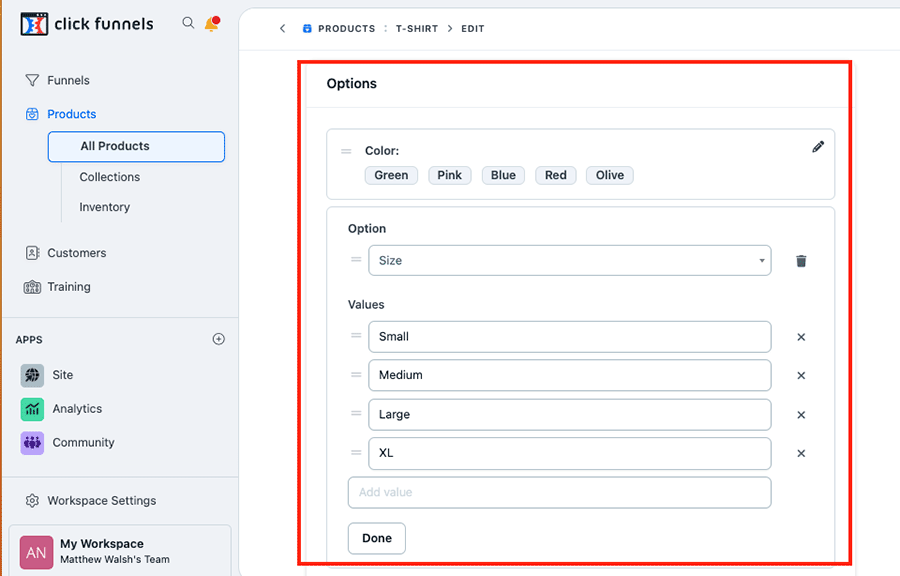Open Inventory submenu item

tap(104, 207)
